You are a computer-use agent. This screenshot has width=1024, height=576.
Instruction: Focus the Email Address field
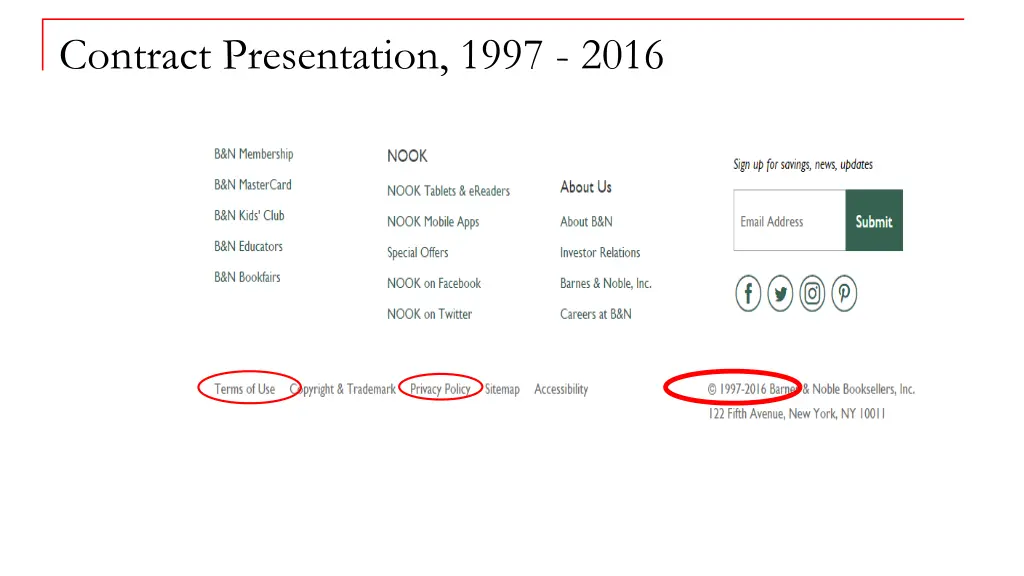[x=790, y=221]
